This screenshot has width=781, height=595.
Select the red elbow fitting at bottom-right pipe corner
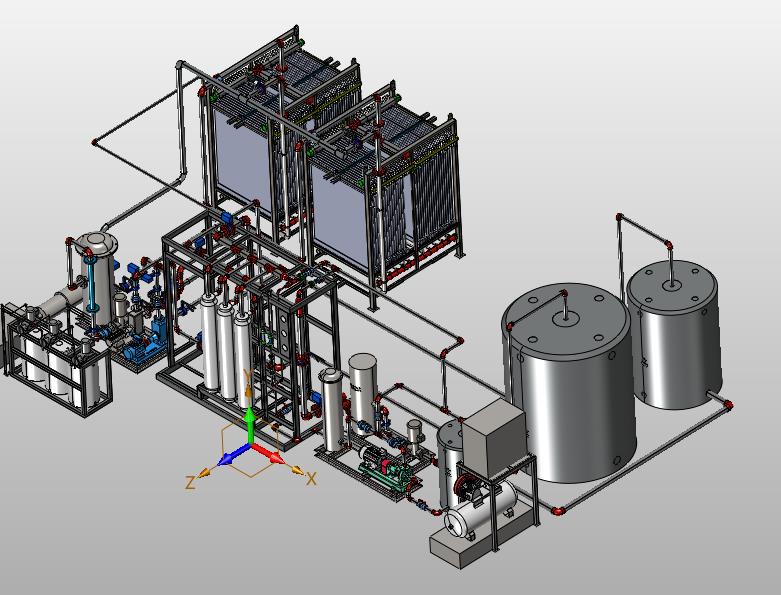pyautogui.click(x=558, y=511)
